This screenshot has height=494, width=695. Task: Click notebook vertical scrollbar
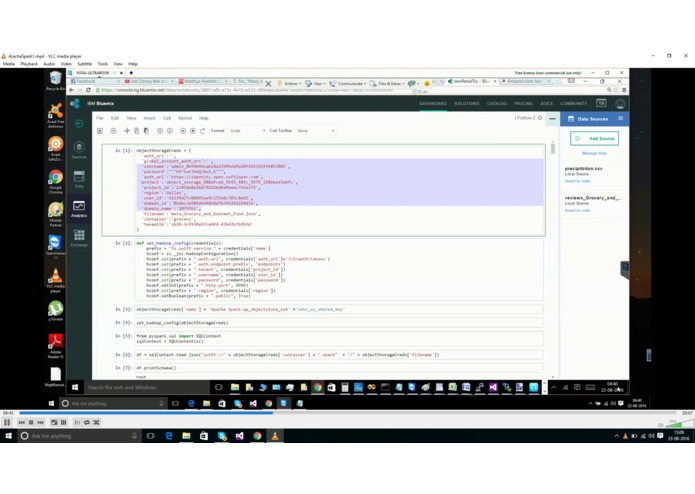click(x=553, y=149)
